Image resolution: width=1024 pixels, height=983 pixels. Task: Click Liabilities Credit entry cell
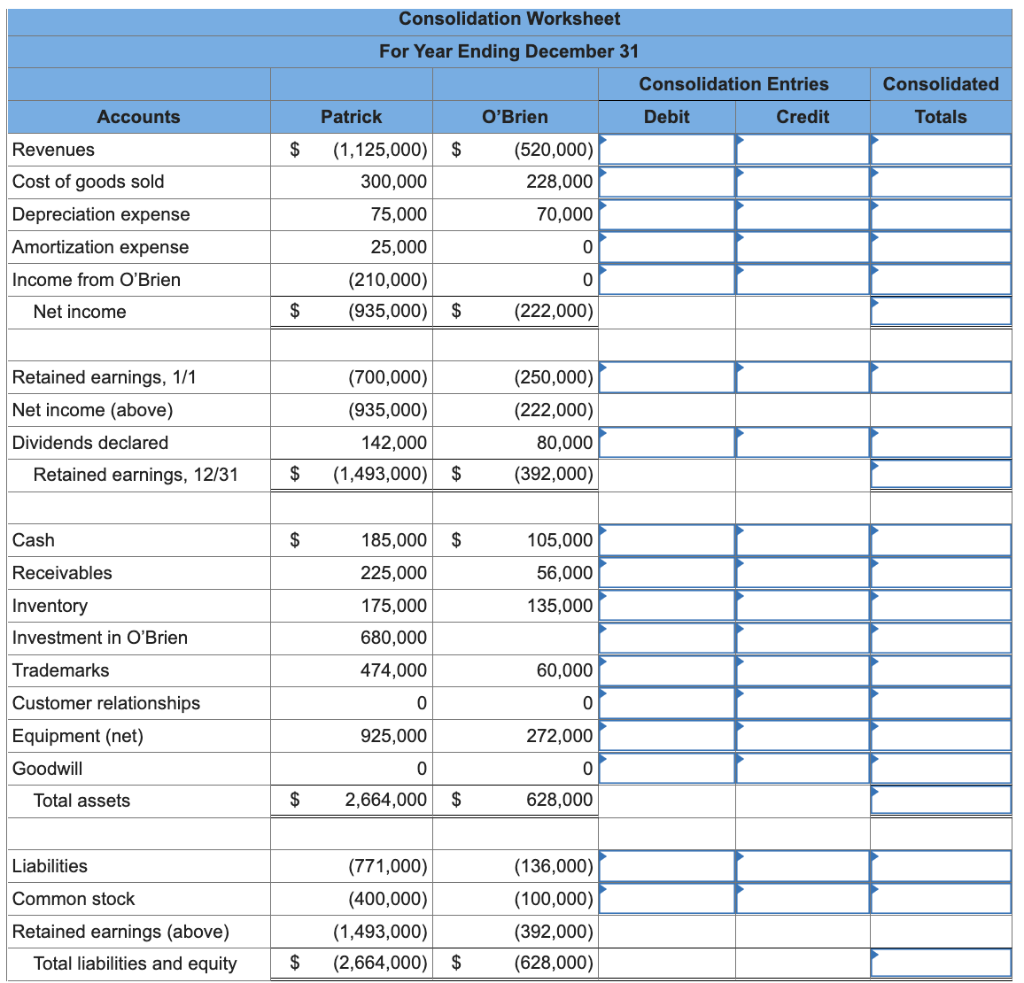(x=803, y=866)
